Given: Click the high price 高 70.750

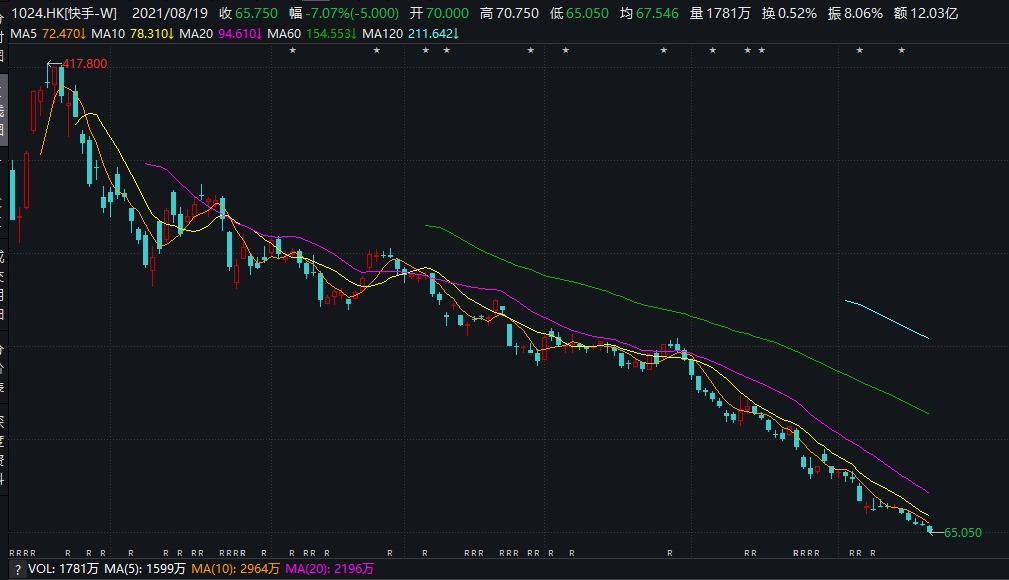Looking at the screenshot, I should tap(510, 13).
